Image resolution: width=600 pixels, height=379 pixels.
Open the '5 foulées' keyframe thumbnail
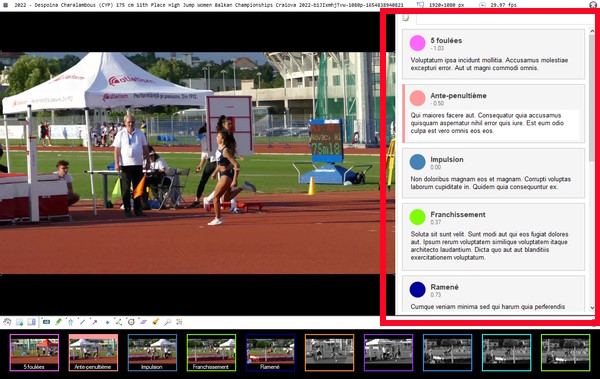point(34,353)
